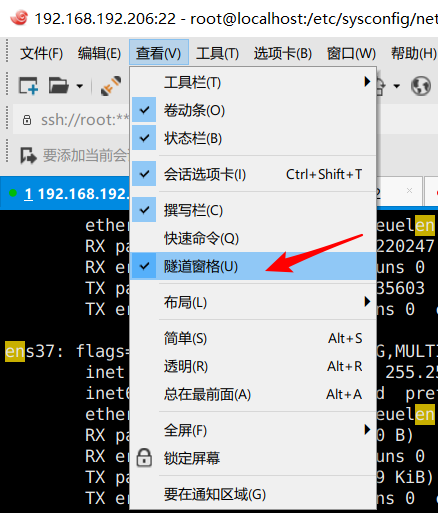Click the Xshell app logo icon
The height and width of the screenshot is (513, 438).
tap(19, 18)
